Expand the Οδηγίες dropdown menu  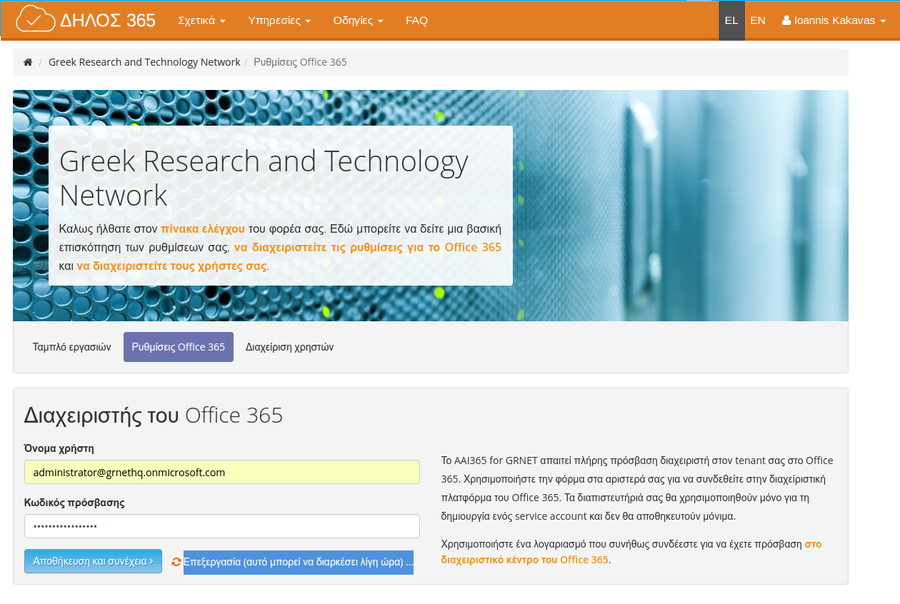pyautogui.click(x=358, y=20)
